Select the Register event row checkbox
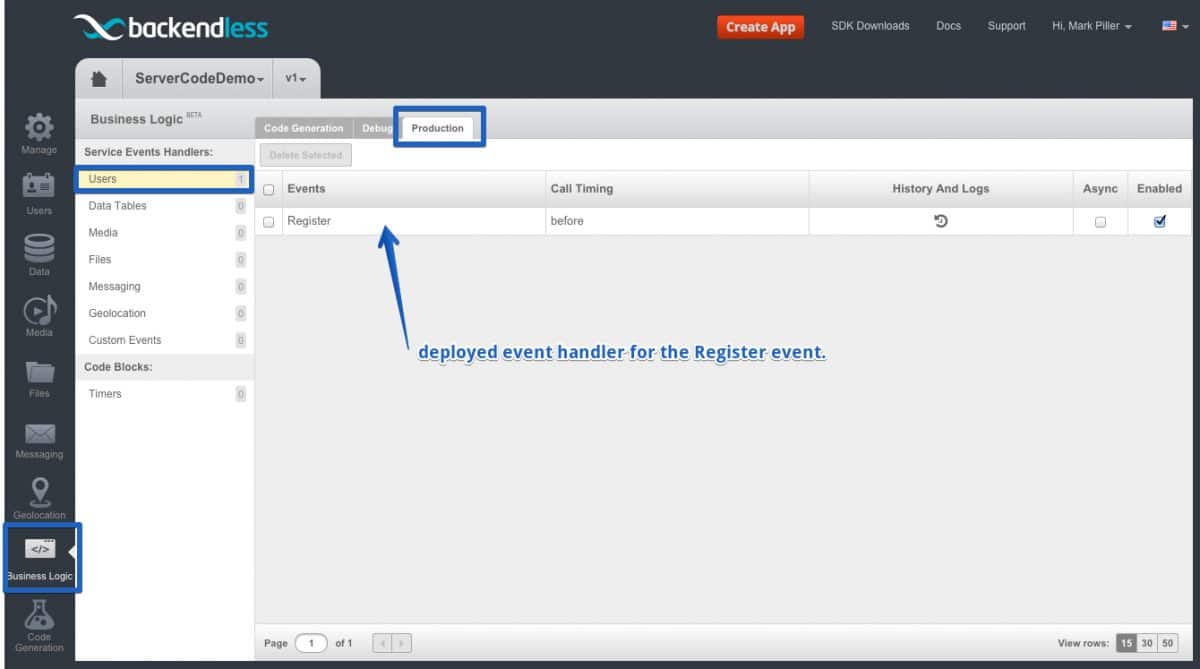 point(268,222)
